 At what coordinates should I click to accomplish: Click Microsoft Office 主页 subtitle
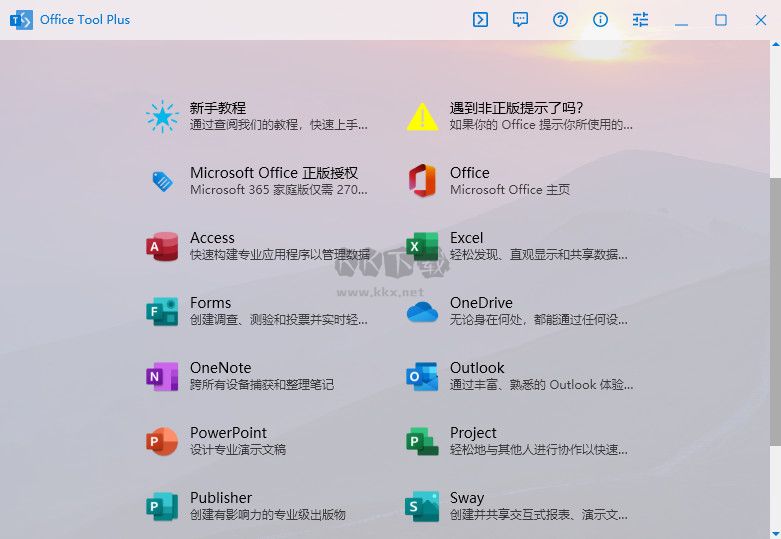click(510, 190)
